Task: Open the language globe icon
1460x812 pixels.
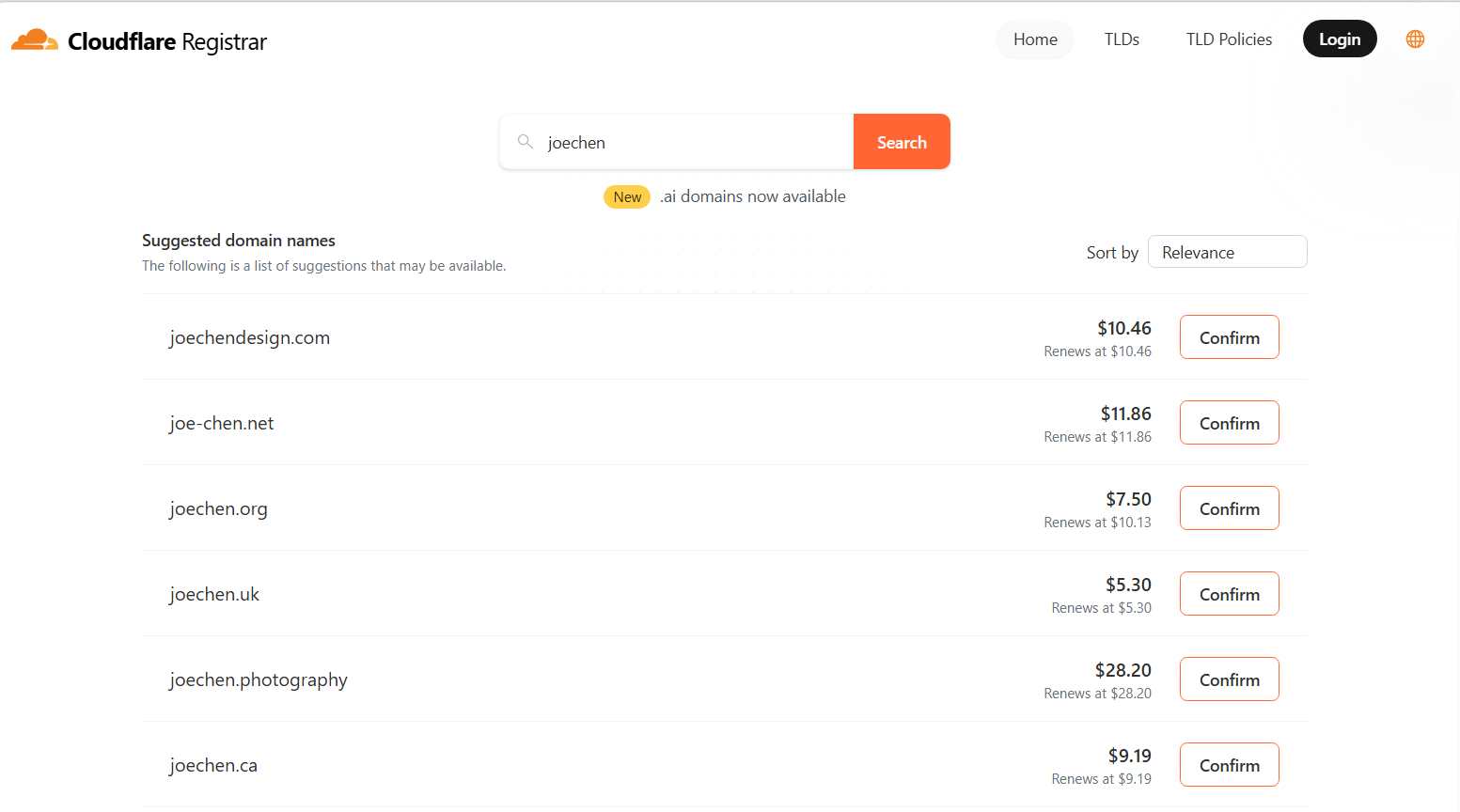Action: (x=1415, y=39)
